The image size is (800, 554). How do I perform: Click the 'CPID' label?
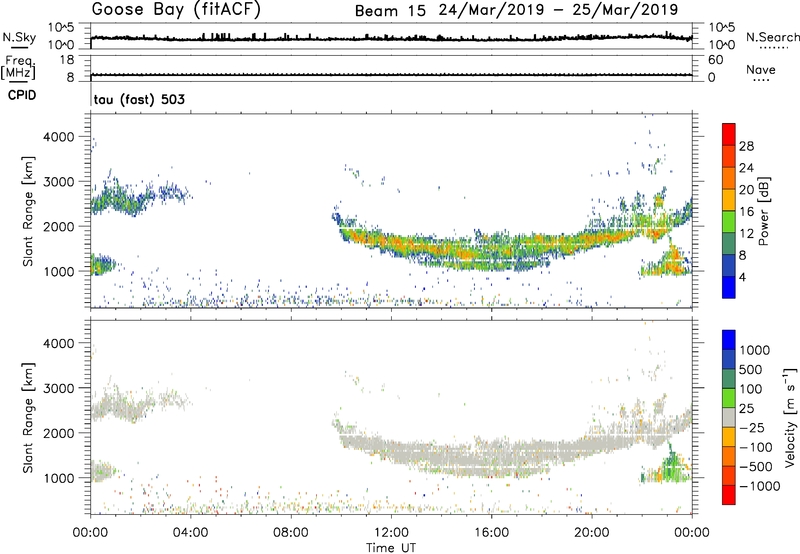tap(22, 95)
